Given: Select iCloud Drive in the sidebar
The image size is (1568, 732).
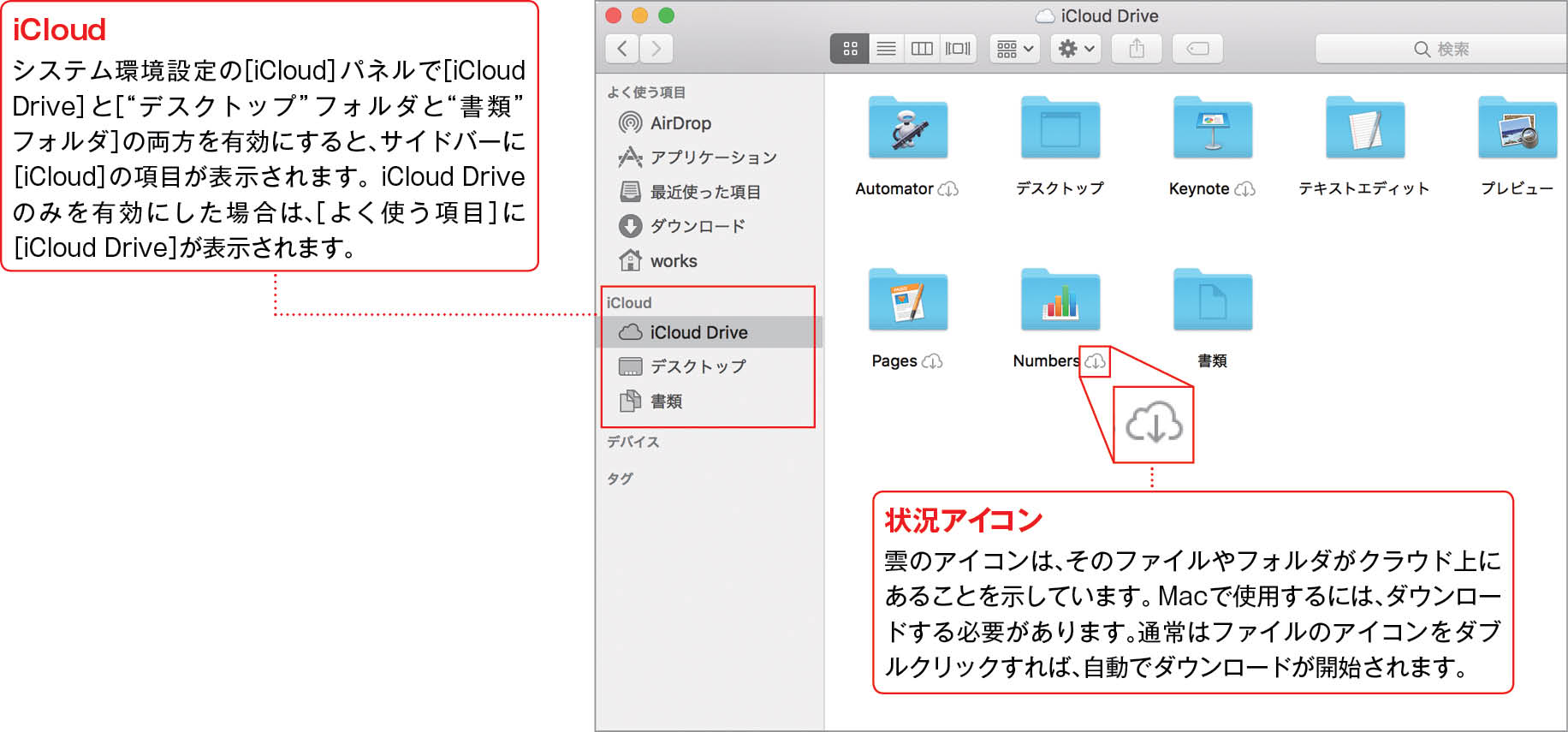Looking at the screenshot, I should pyautogui.click(x=710, y=332).
